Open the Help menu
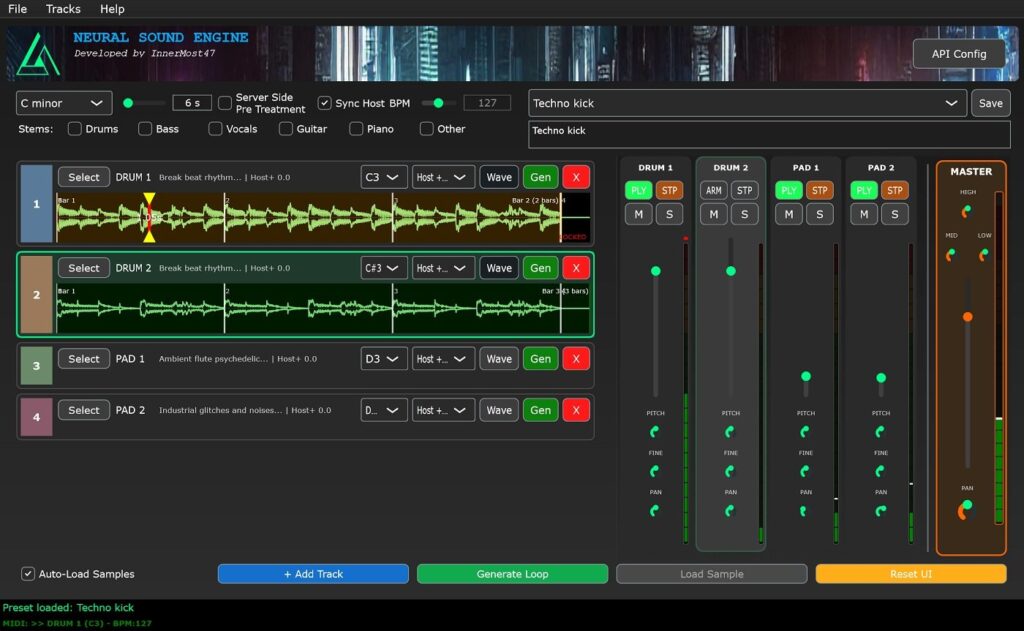Viewport: 1024px width, 631px height. (112, 9)
